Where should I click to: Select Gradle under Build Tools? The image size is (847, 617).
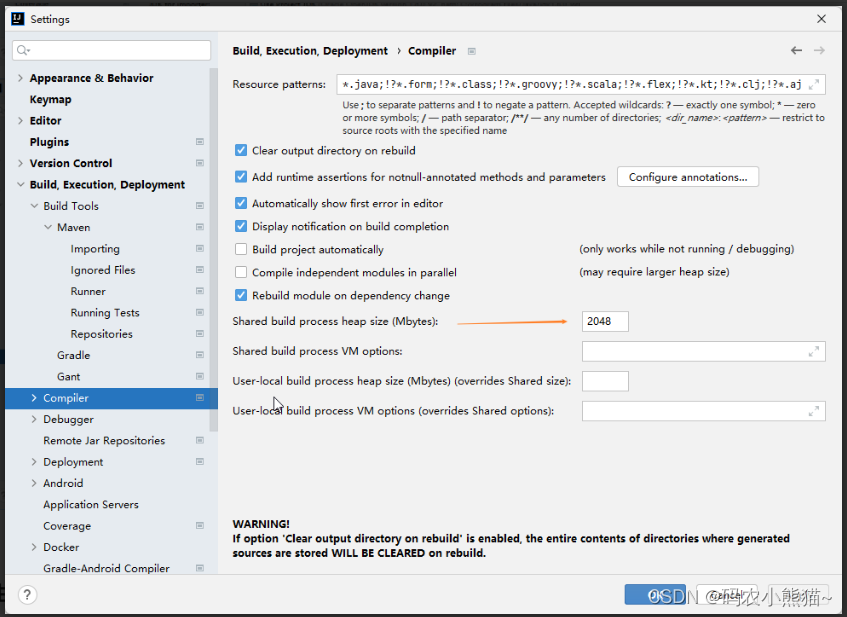tap(73, 355)
